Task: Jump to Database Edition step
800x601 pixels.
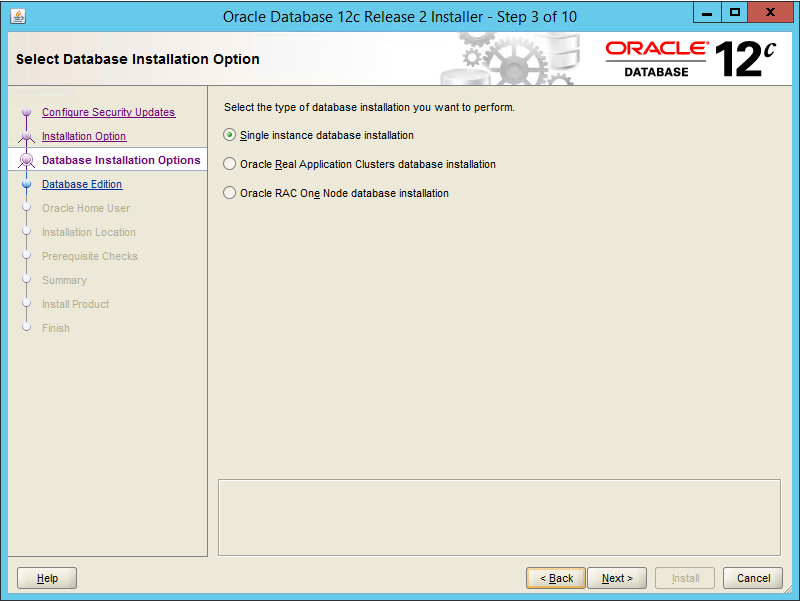Action: (82, 184)
